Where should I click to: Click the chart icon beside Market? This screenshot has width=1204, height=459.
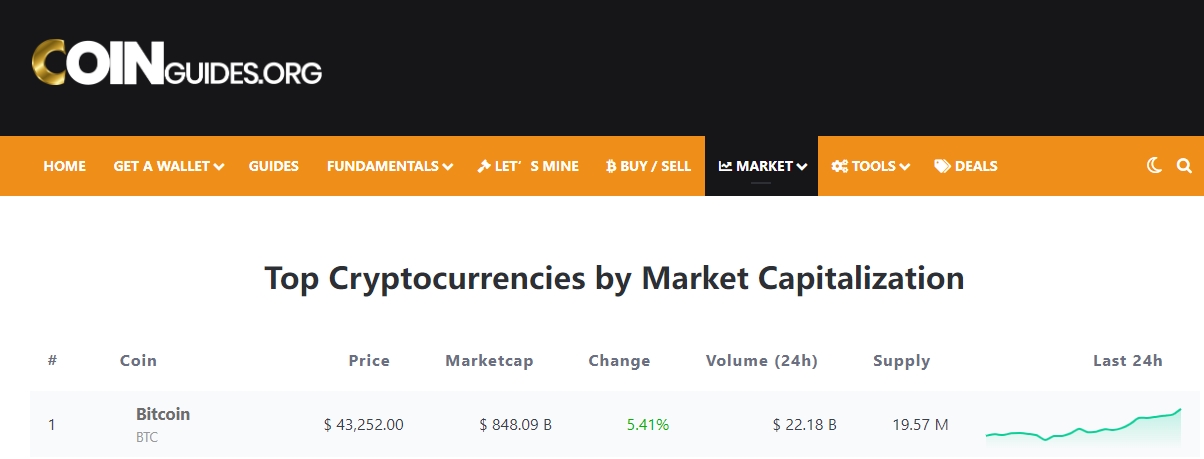725,166
